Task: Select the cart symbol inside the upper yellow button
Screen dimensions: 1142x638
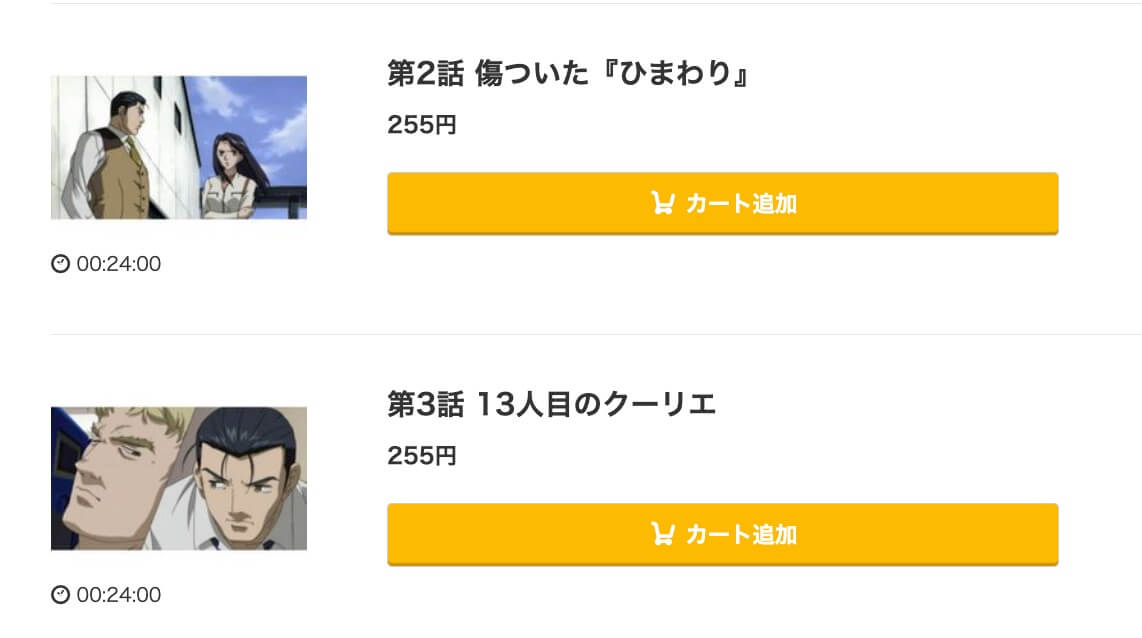Action: [x=663, y=202]
